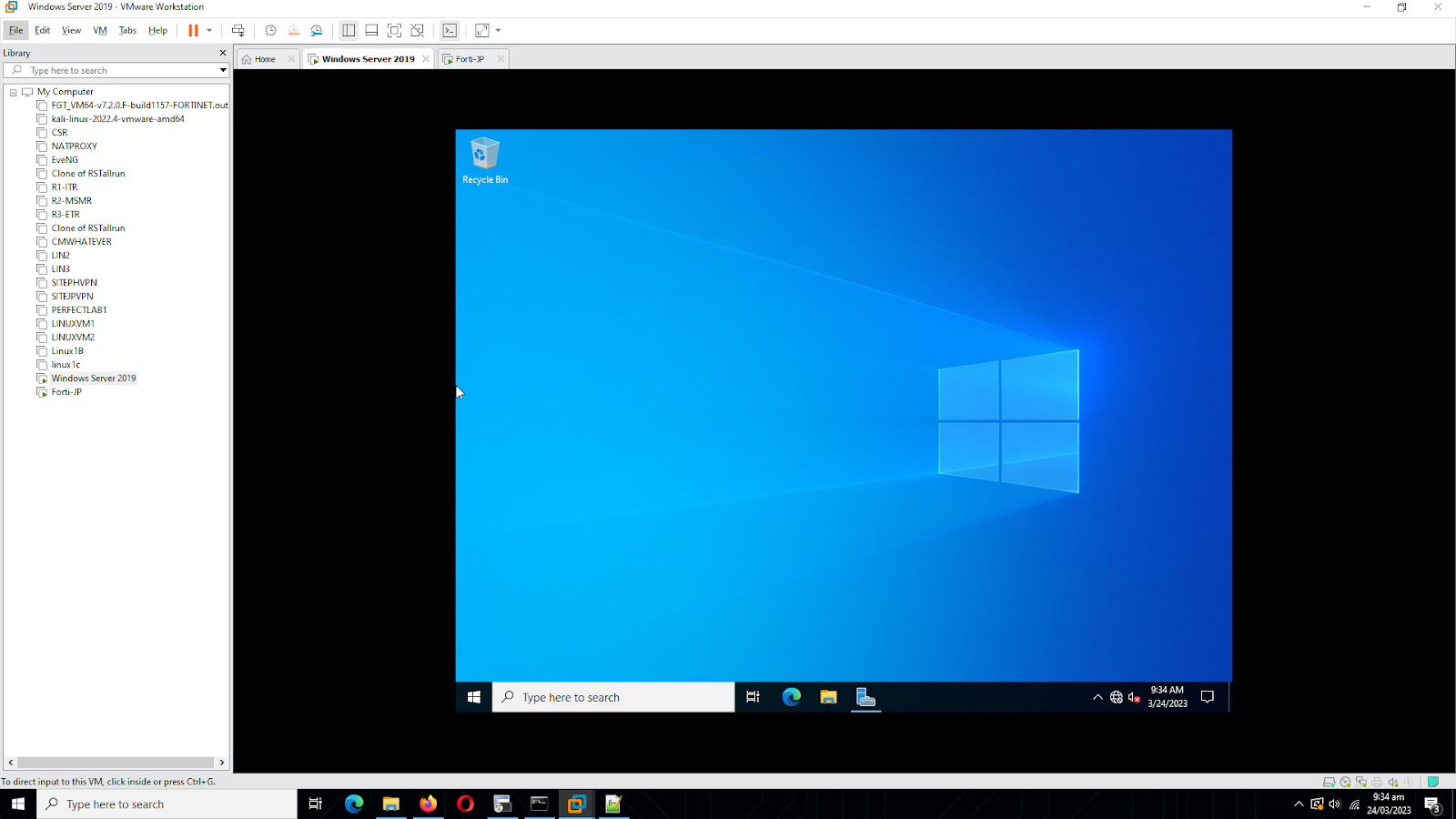Open Server Manager in the guest taskbar

pyautogui.click(x=865, y=697)
